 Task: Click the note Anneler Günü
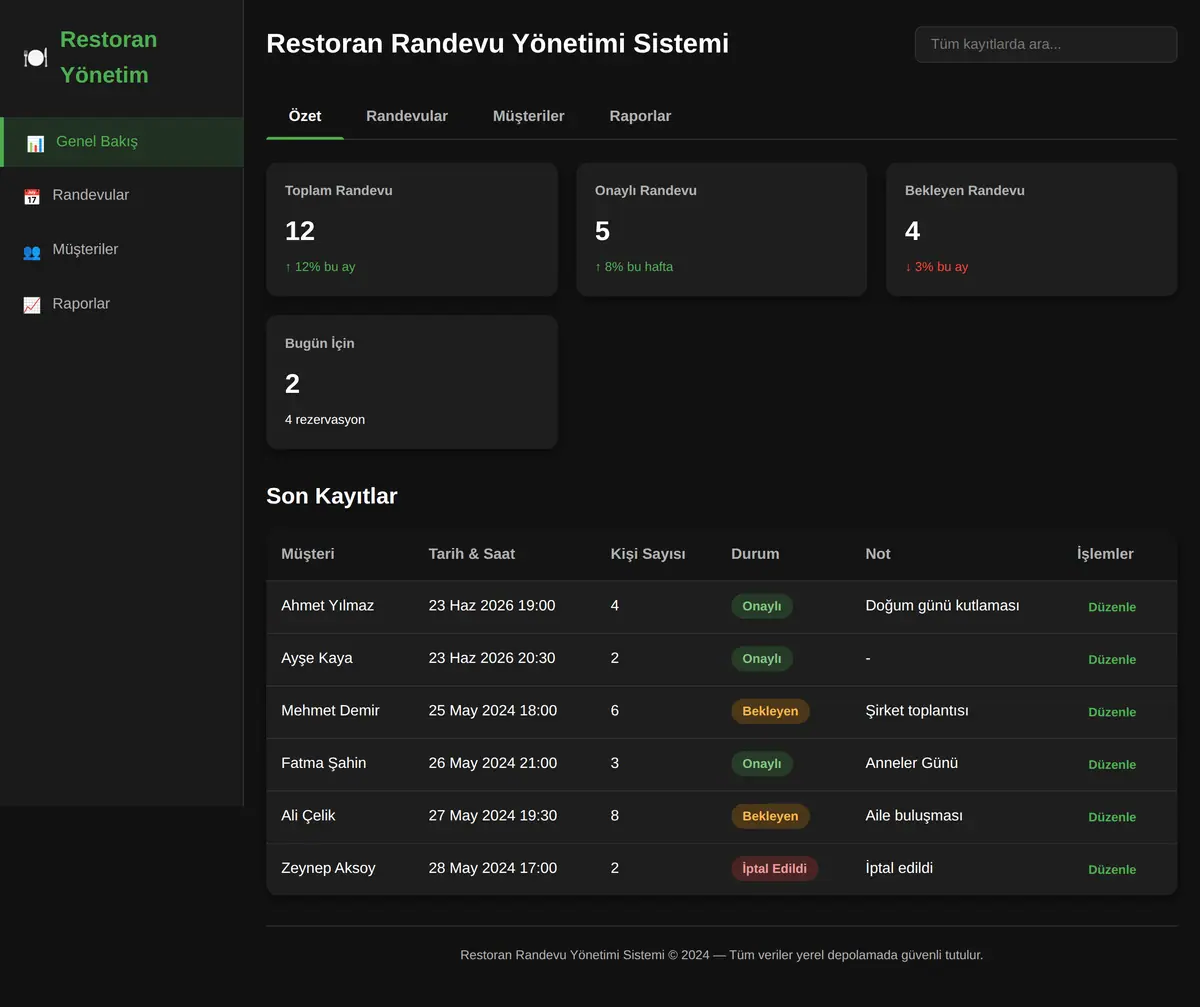point(912,763)
